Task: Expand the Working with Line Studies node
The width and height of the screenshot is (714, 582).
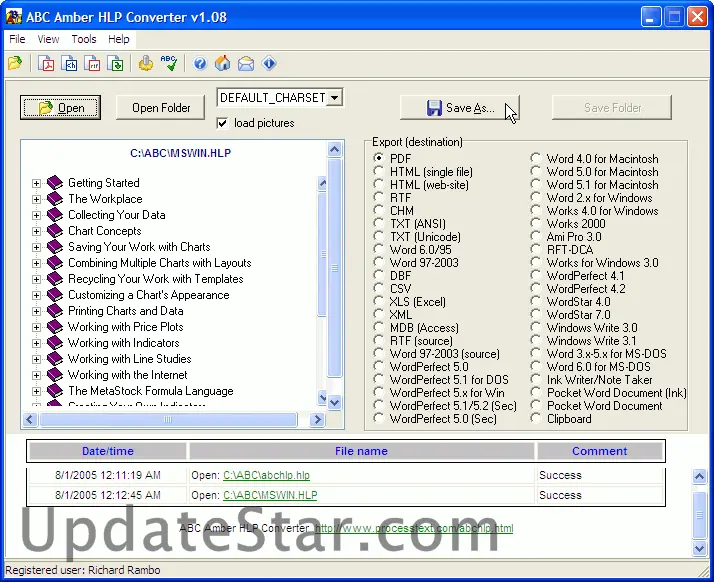Action: (36, 359)
